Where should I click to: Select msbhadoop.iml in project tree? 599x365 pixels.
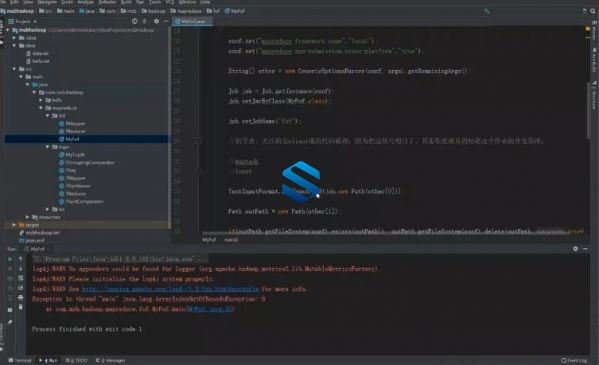pyautogui.click(x=39, y=233)
